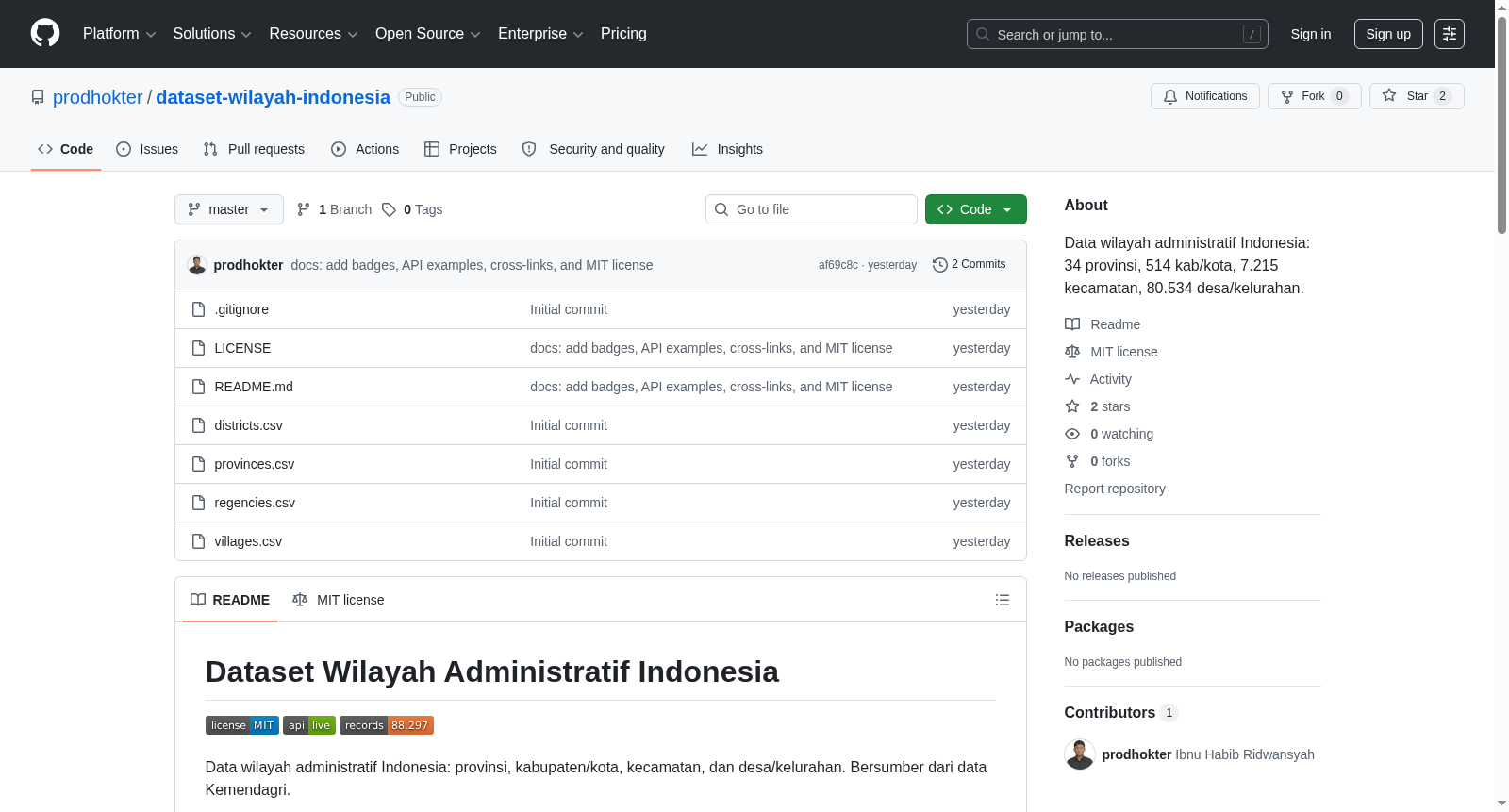
Task: Click the prodhokter avatar in commit bar
Action: pos(197,265)
